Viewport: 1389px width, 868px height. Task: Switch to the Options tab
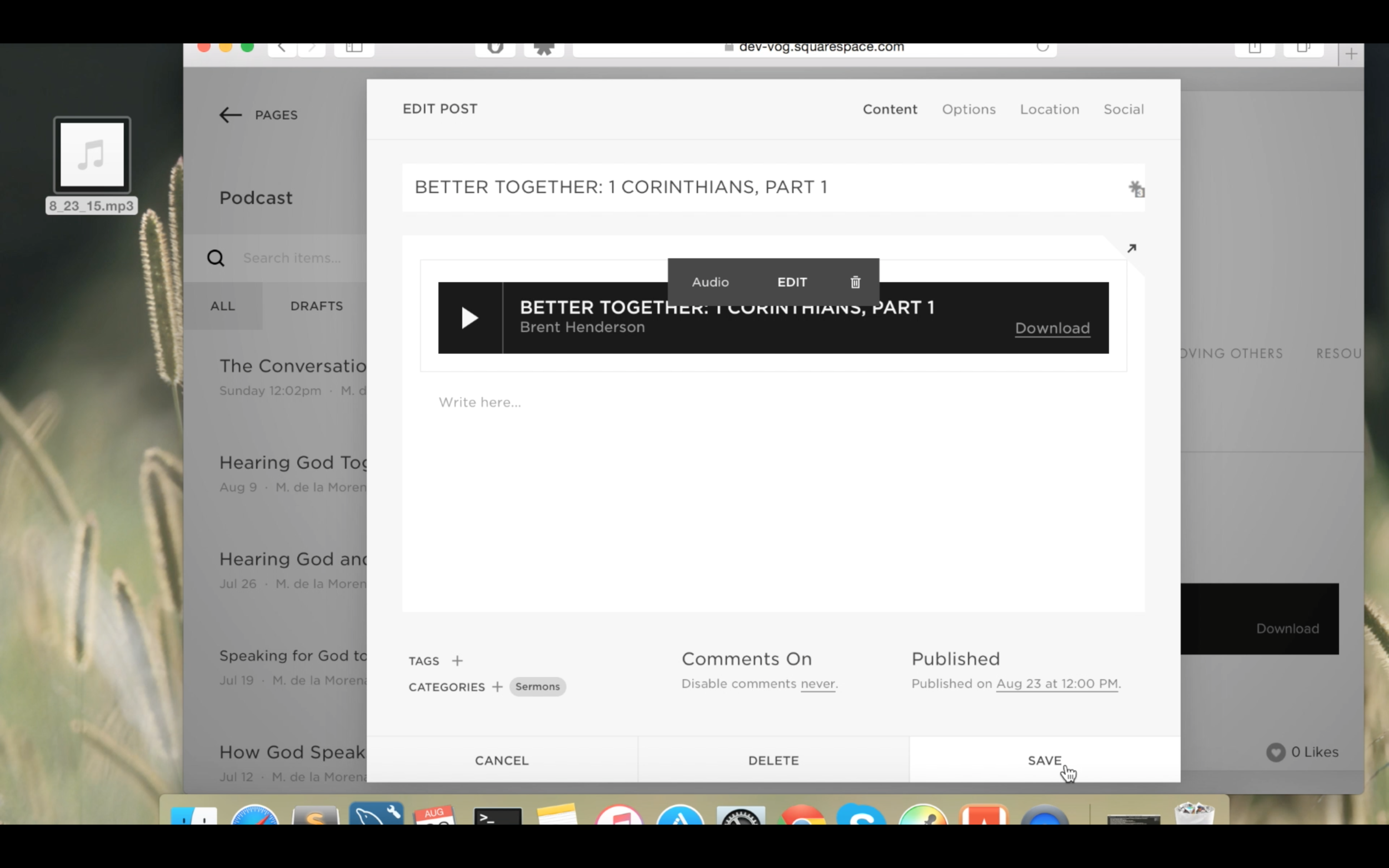968,109
